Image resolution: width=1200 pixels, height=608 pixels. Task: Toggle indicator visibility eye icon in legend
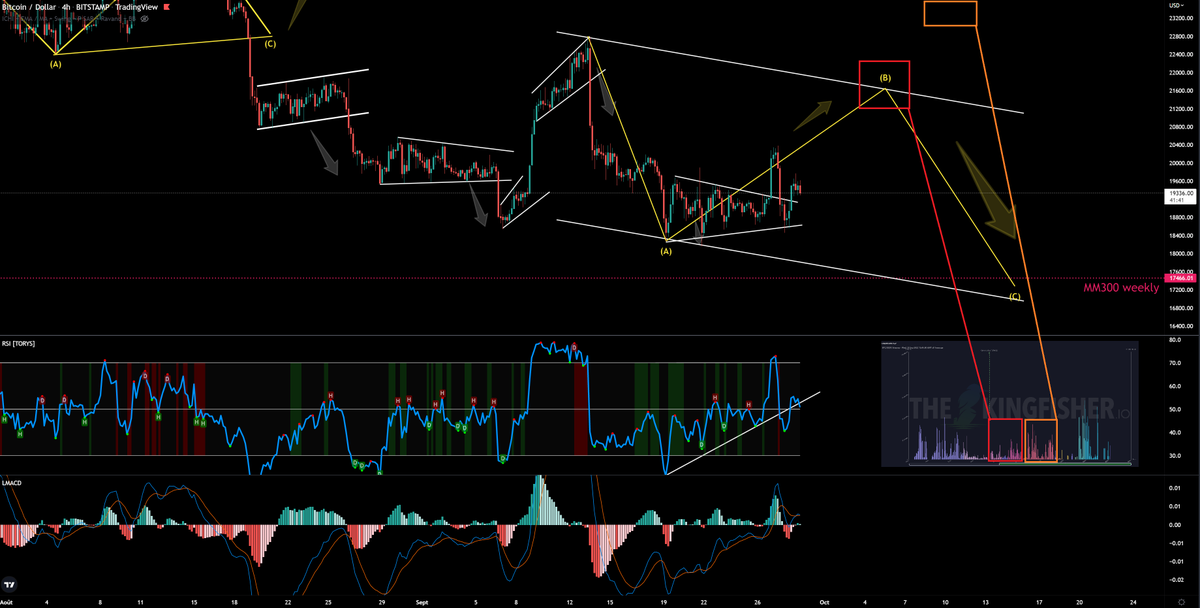[x=145, y=19]
